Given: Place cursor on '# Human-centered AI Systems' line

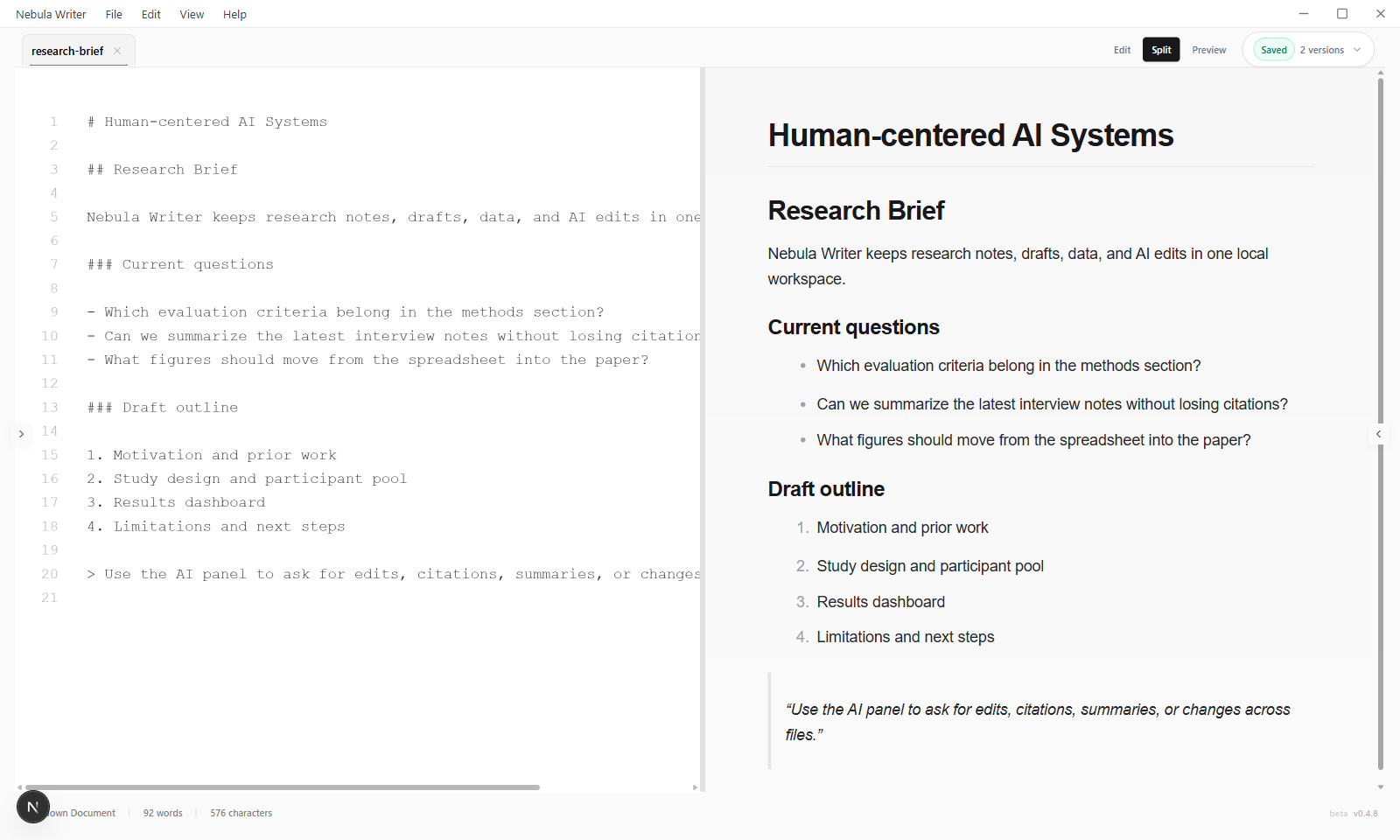Looking at the screenshot, I should pyautogui.click(x=206, y=122).
